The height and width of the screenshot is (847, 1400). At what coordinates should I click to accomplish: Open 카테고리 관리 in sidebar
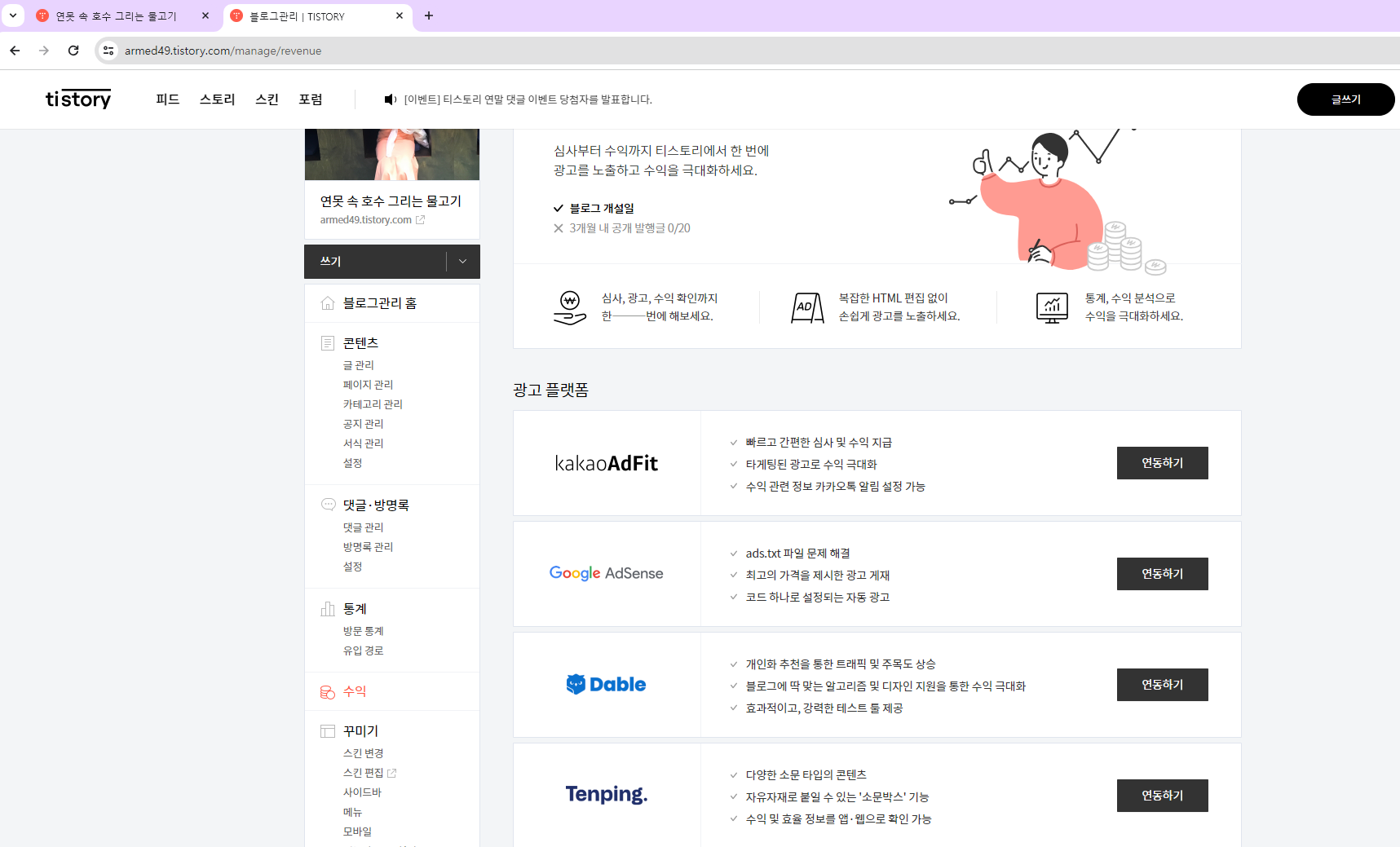[x=373, y=404]
